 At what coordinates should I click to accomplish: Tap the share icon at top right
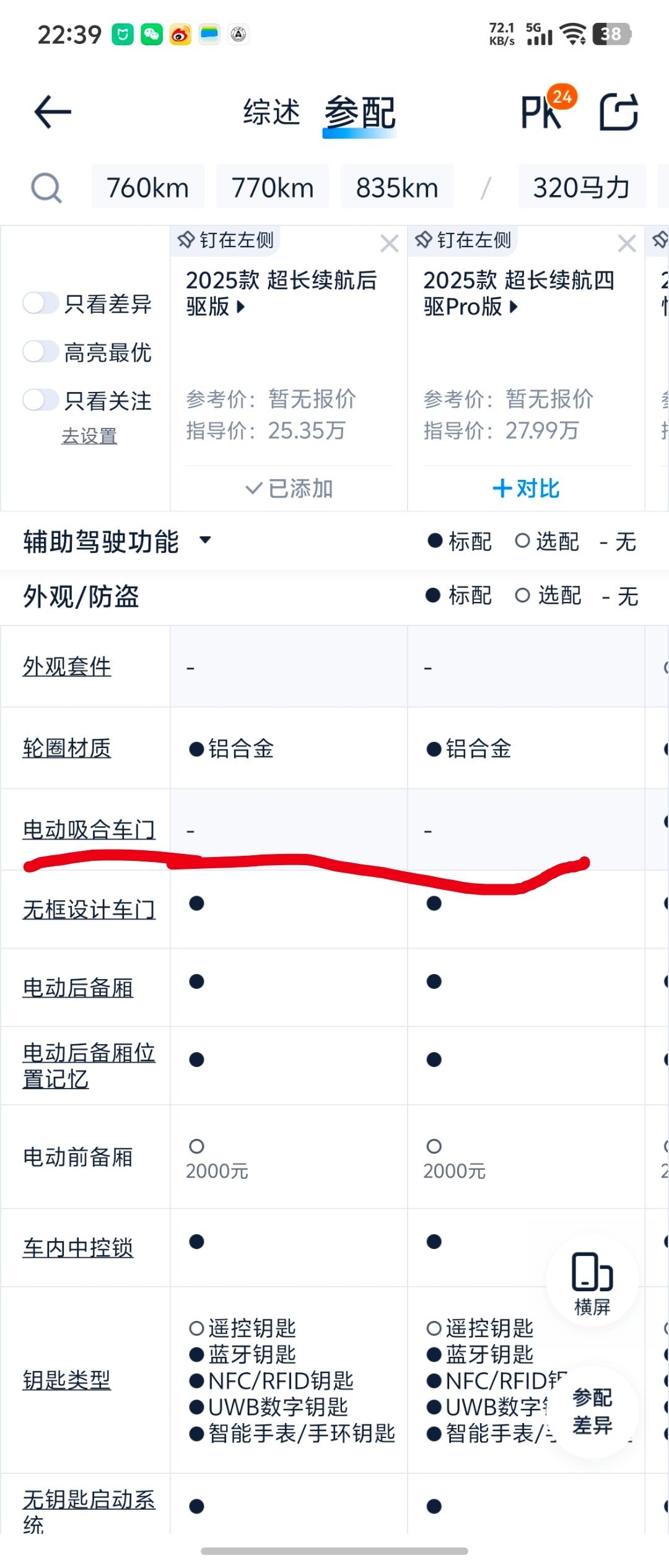[618, 111]
